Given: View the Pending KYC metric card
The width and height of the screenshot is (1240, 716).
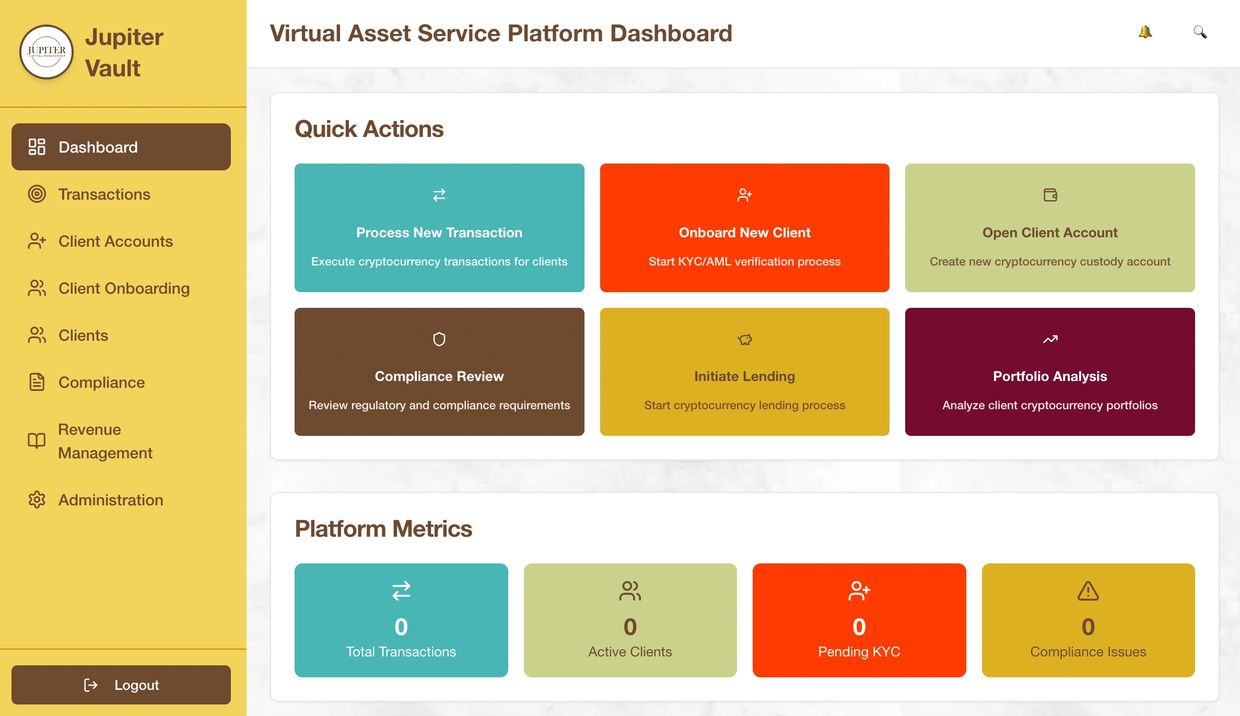Looking at the screenshot, I should click(x=859, y=620).
